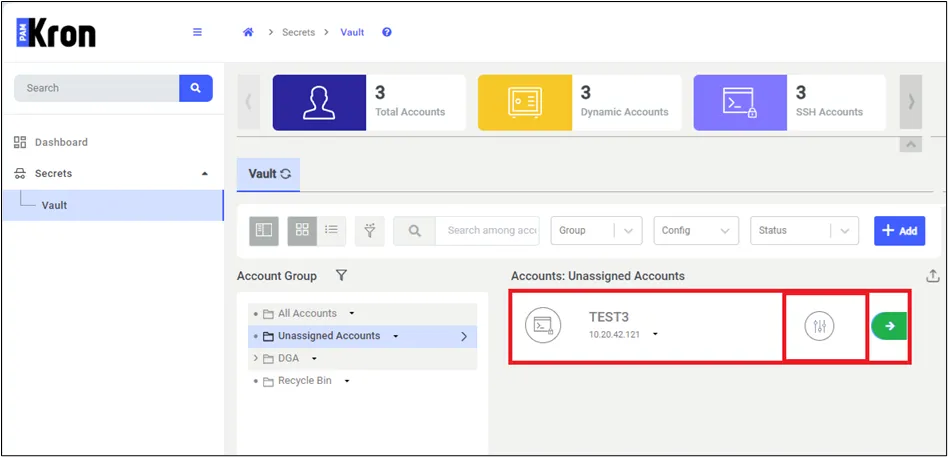Click chevron next to Unassigned Accounts

coord(464,337)
